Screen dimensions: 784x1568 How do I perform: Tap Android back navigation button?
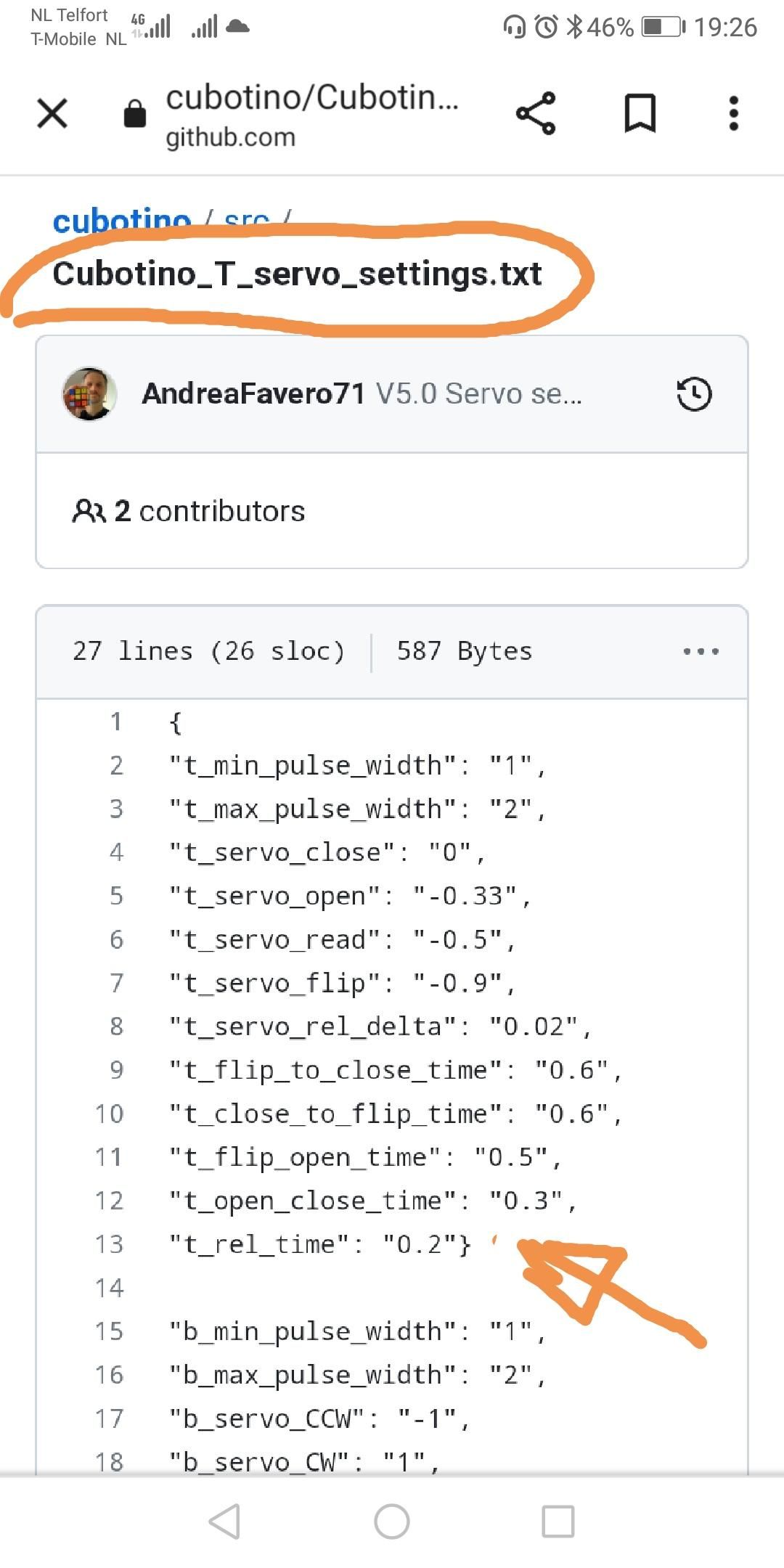tap(225, 1521)
